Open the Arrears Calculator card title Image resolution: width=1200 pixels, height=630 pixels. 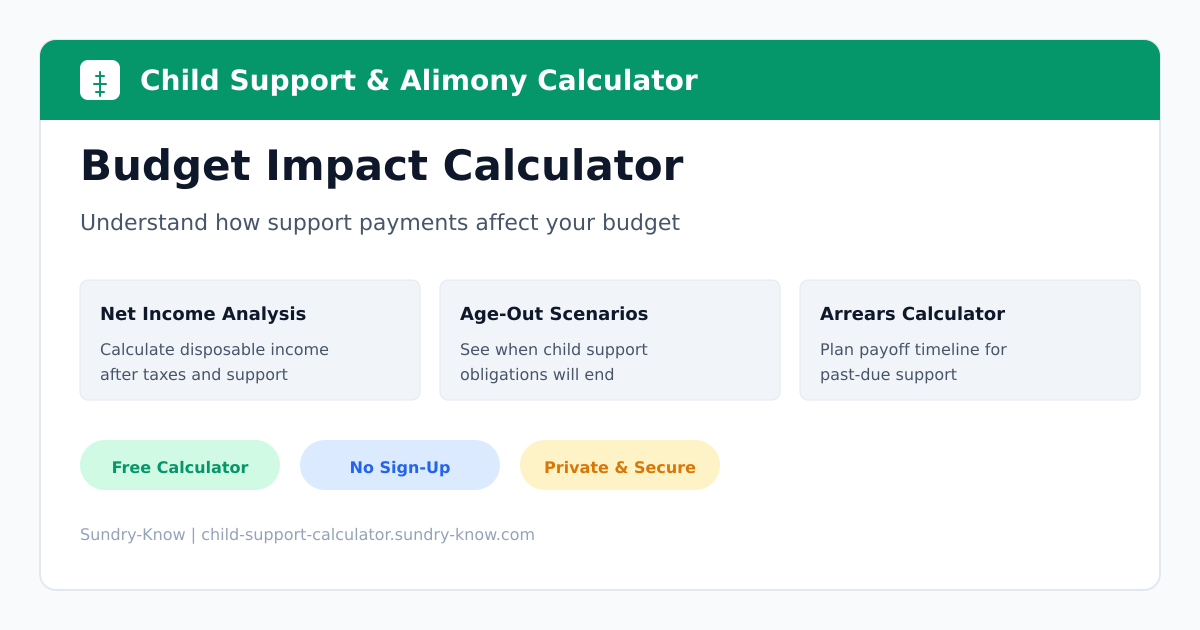click(912, 314)
